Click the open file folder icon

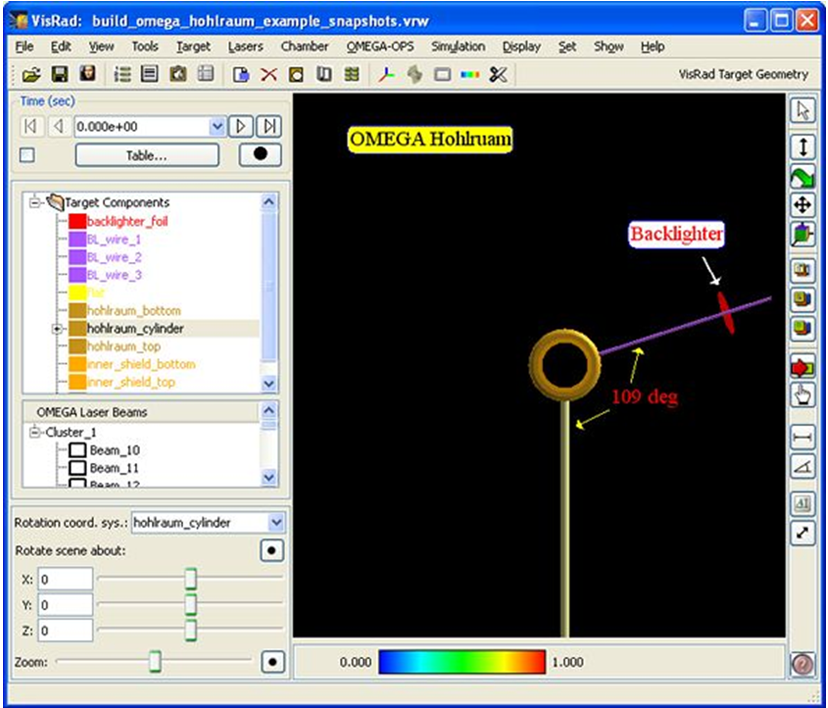pyautogui.click(x=31, y=74)
